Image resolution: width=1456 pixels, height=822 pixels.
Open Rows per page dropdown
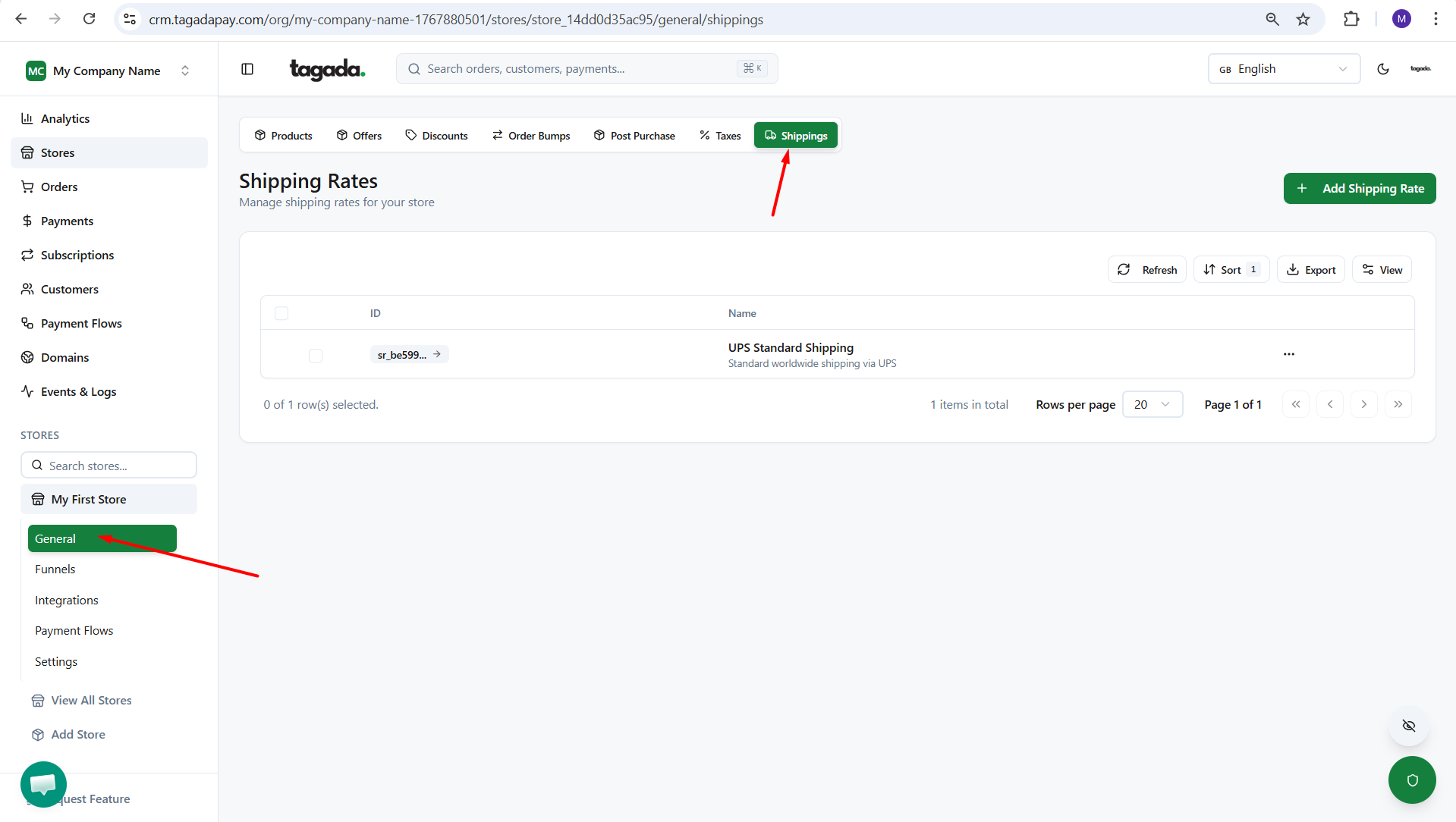[x=1152, y=404]
